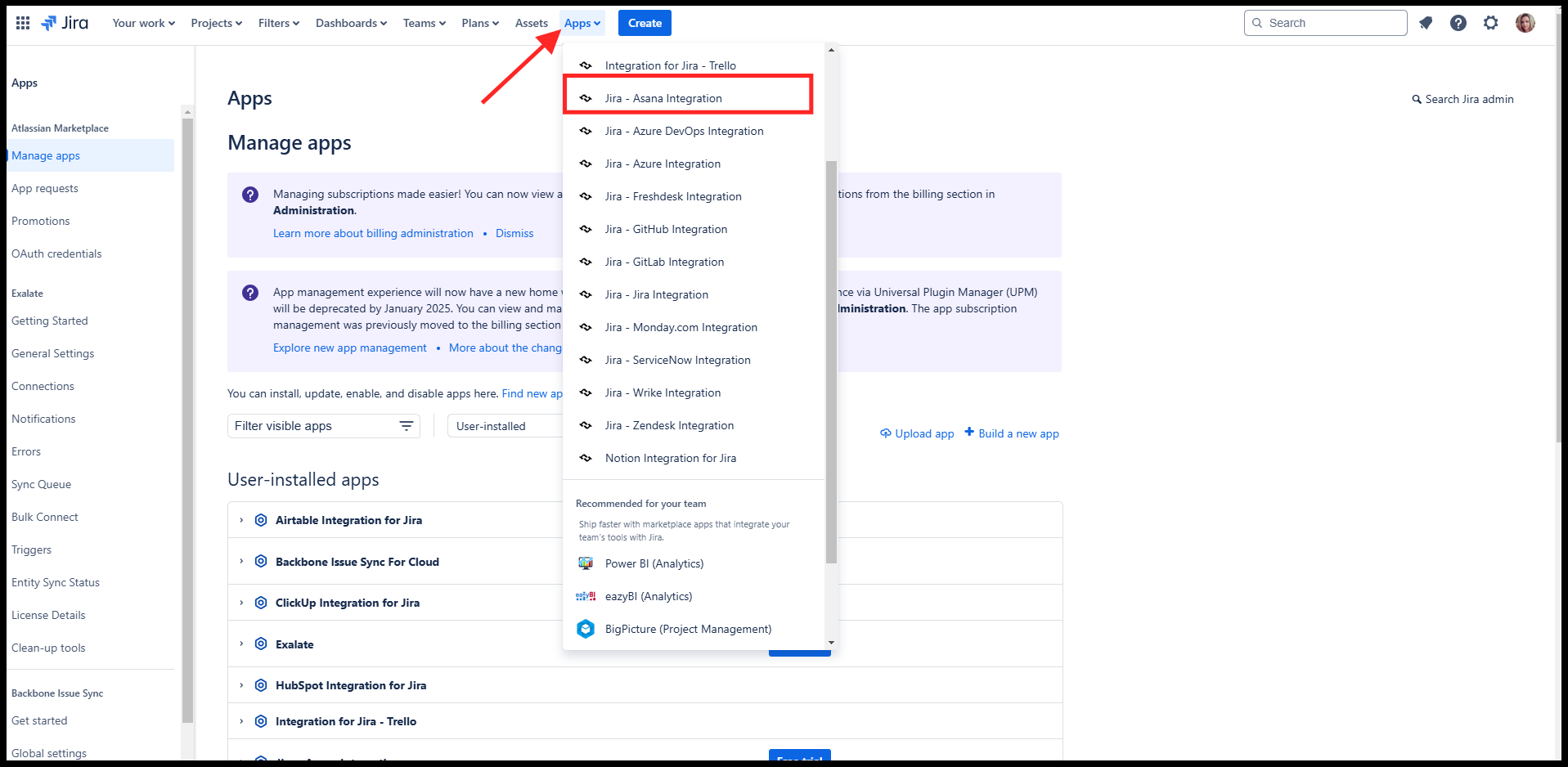The height and width of the screenshot is (767, 1568).
Task: Open the Projects dropdown menu
Action: 216,23
